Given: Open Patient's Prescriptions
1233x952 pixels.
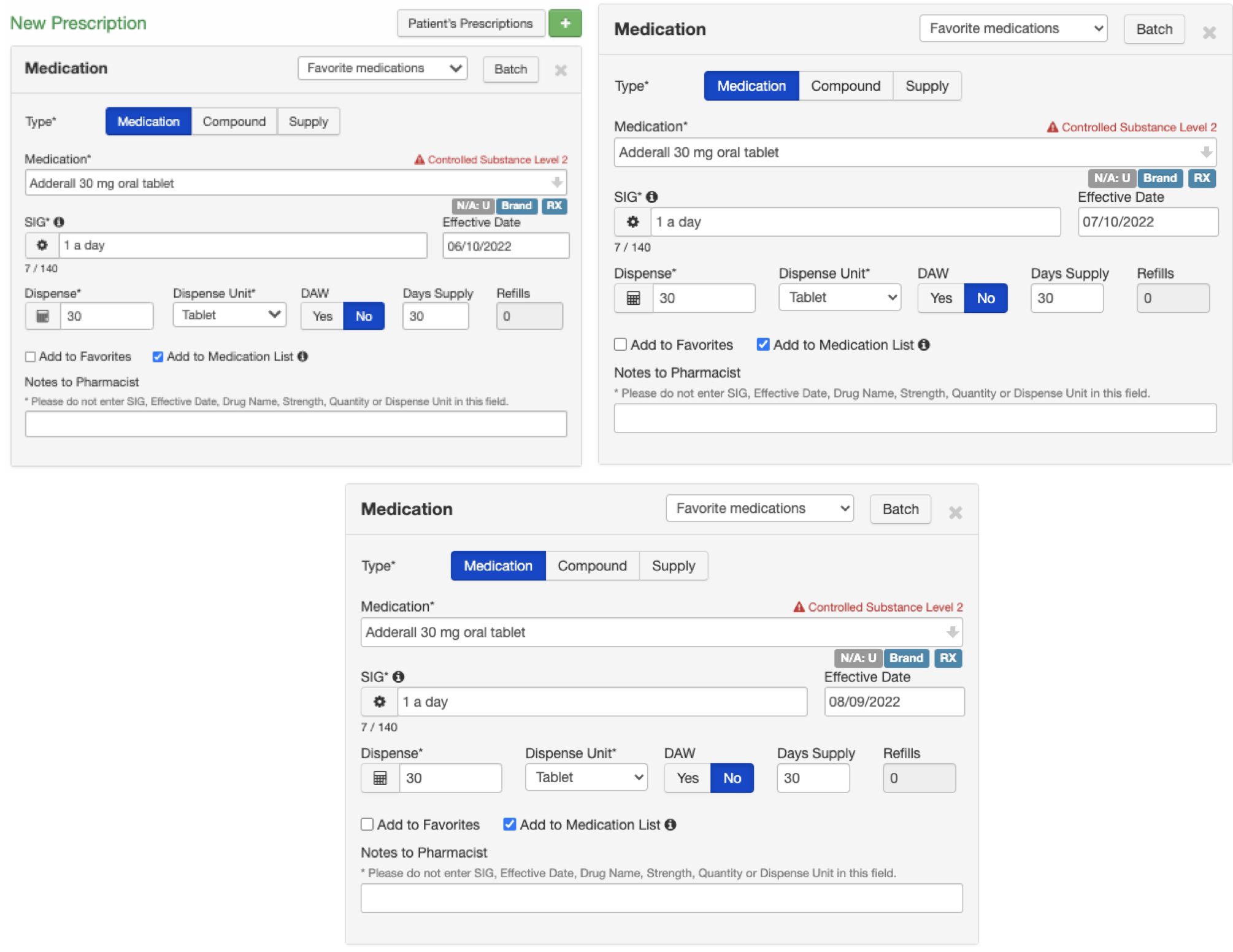Looking at the screenshot, I should (471, 23).
